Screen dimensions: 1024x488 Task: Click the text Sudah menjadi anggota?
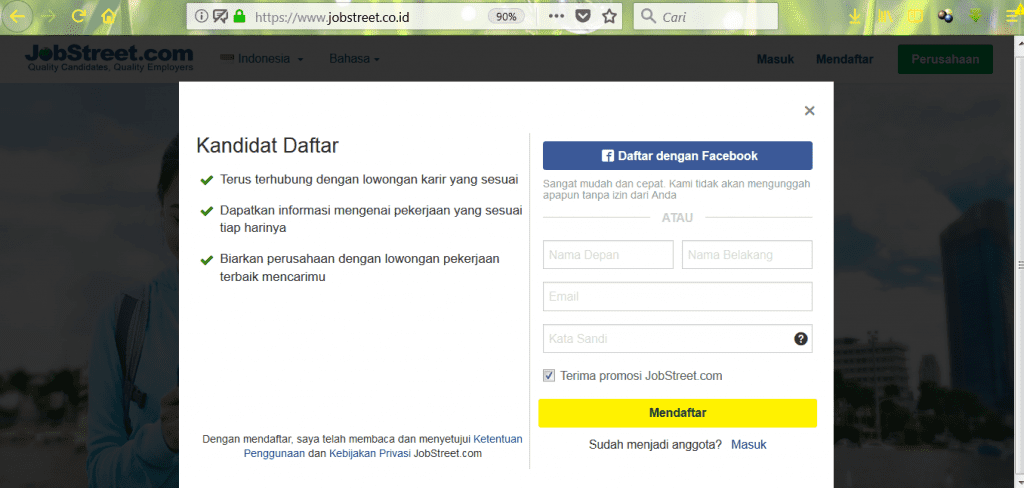click(655, 445)
